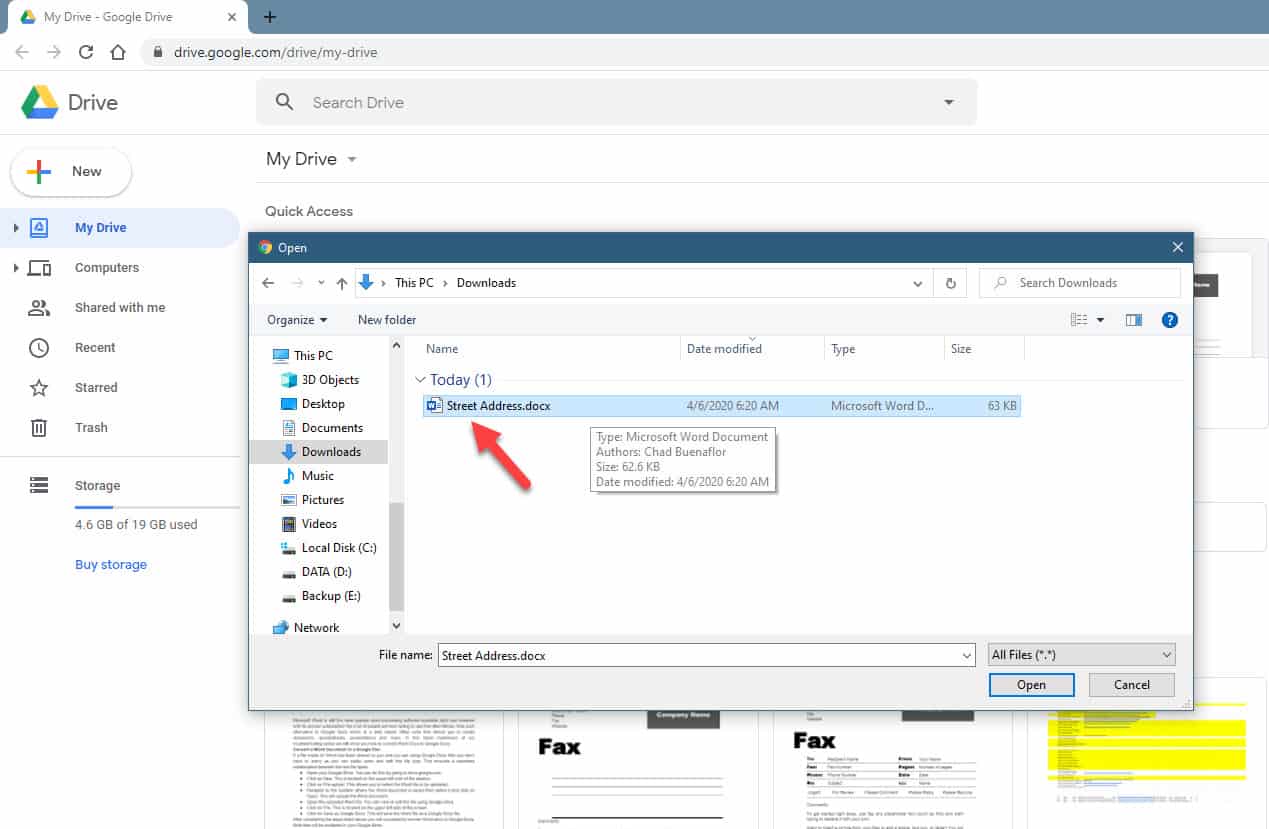The width and height of the screenshot is (1269, 829).
Task: Click Up one level arrow in dialog
Action: coord(342,284)
